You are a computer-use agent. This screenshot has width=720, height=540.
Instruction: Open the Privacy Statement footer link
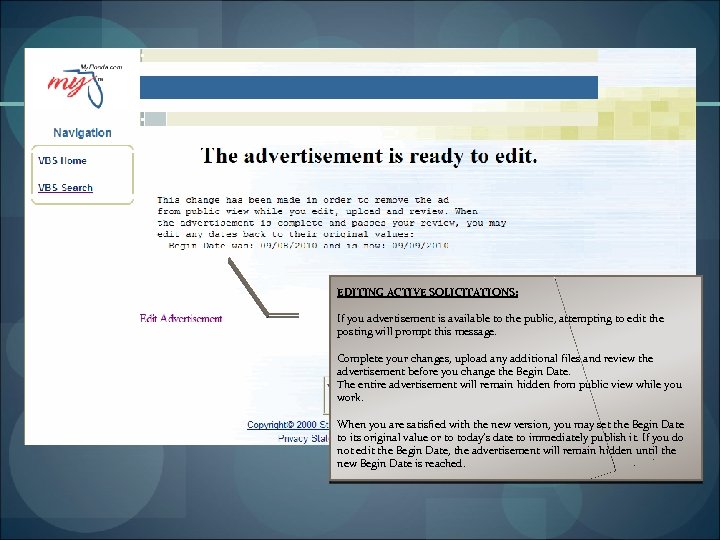click(304, 439)
